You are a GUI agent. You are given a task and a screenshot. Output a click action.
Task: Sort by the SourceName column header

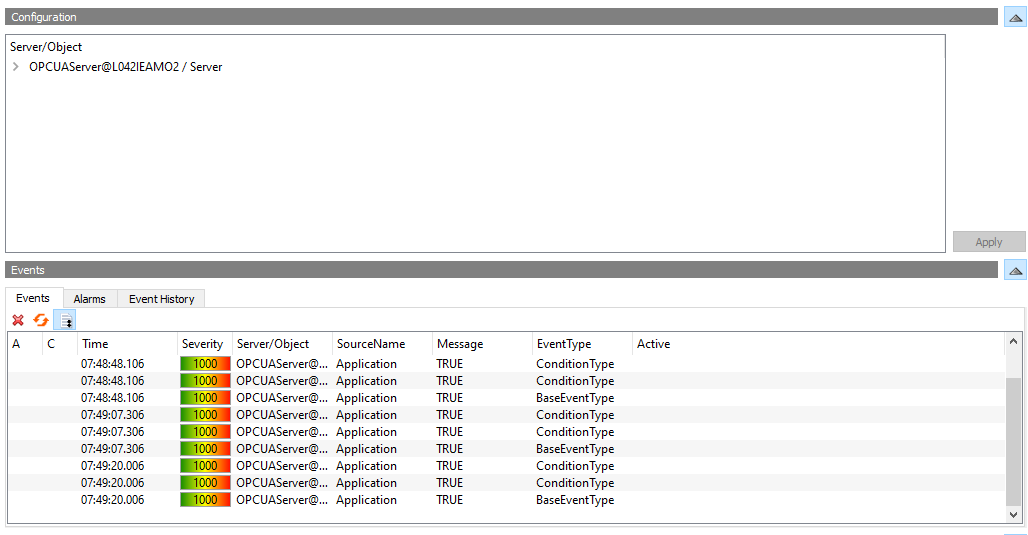point(382,344)
